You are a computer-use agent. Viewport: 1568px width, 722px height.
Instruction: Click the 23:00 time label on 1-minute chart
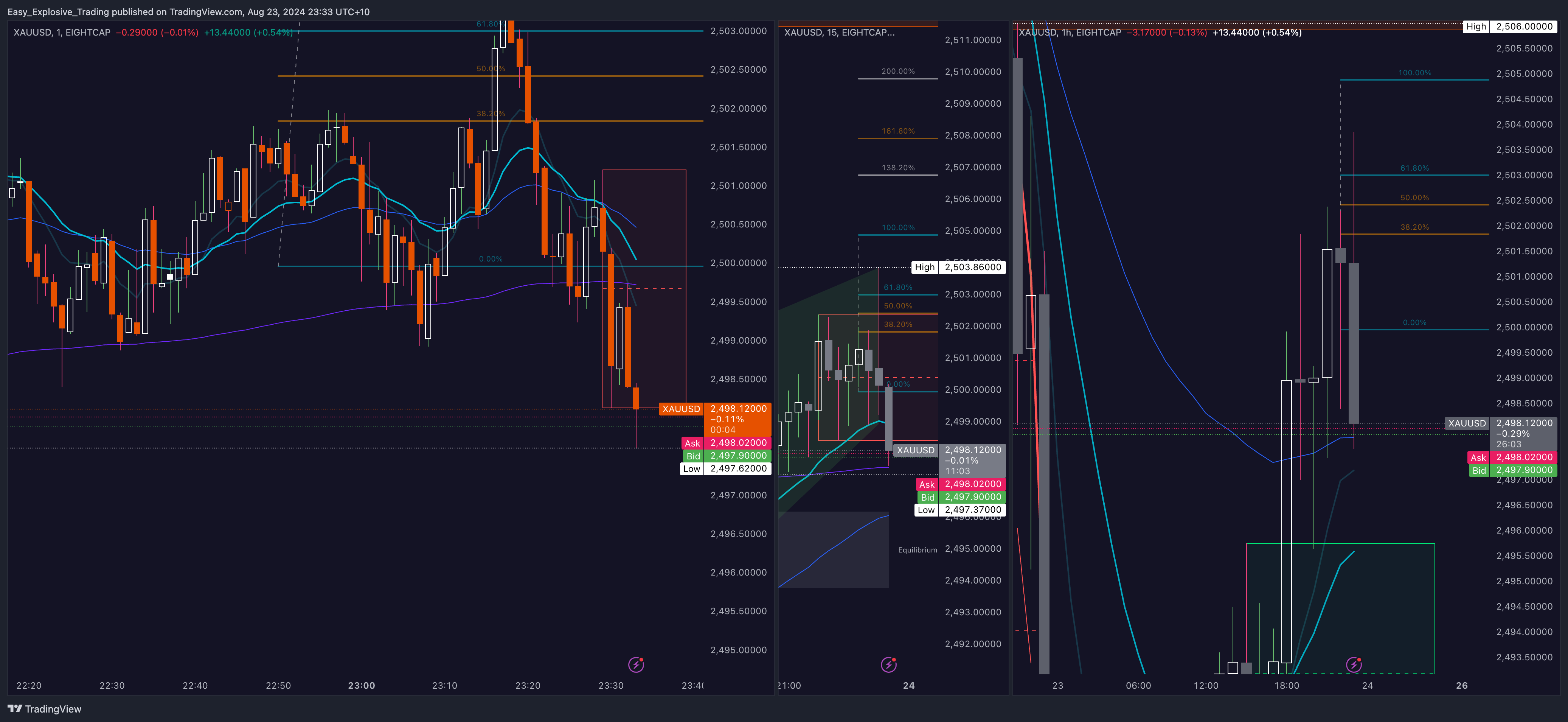point(362,685)
